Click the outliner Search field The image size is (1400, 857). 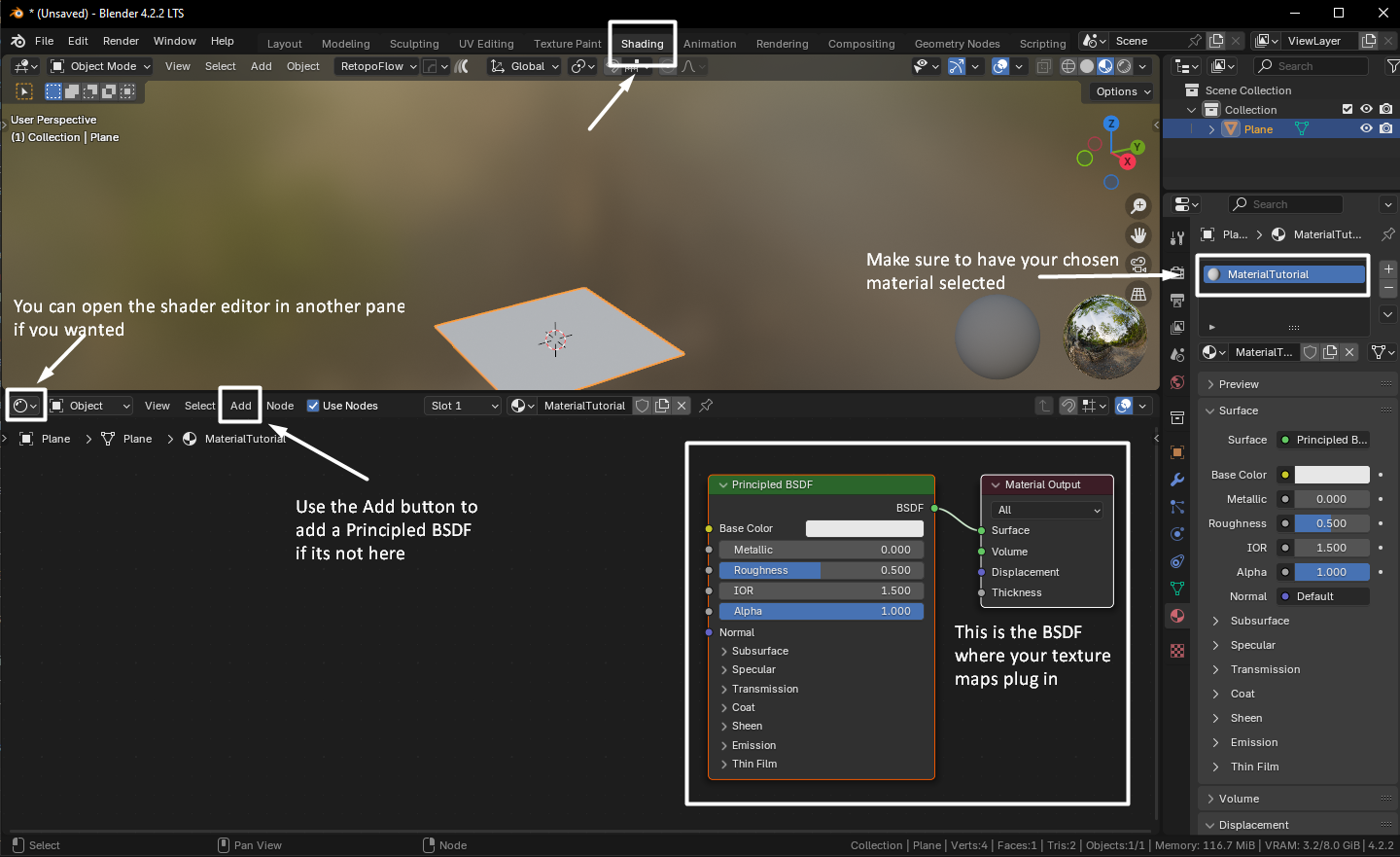(1311, 66)
